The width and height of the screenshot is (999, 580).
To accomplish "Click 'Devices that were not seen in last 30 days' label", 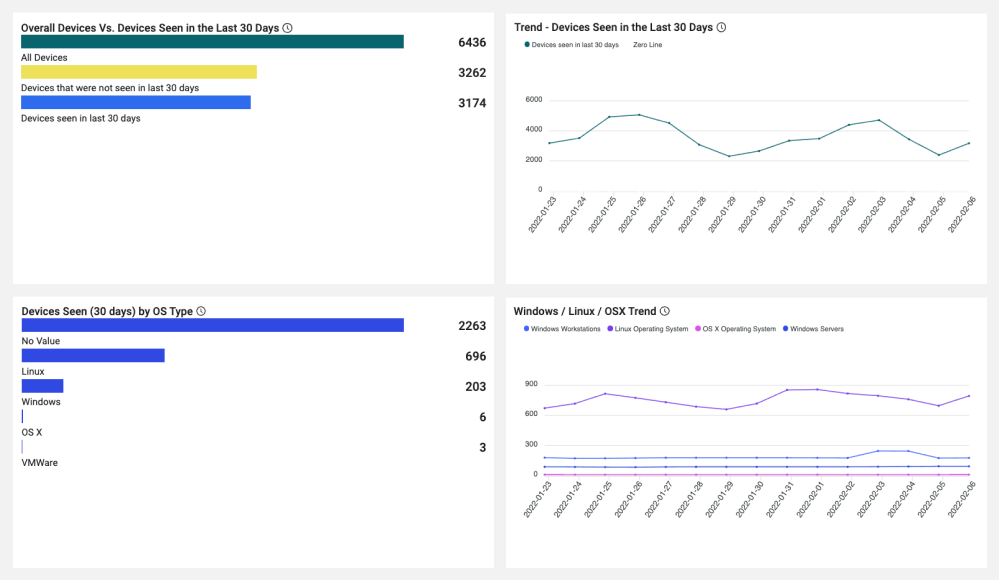I will (x=110, y=88).
